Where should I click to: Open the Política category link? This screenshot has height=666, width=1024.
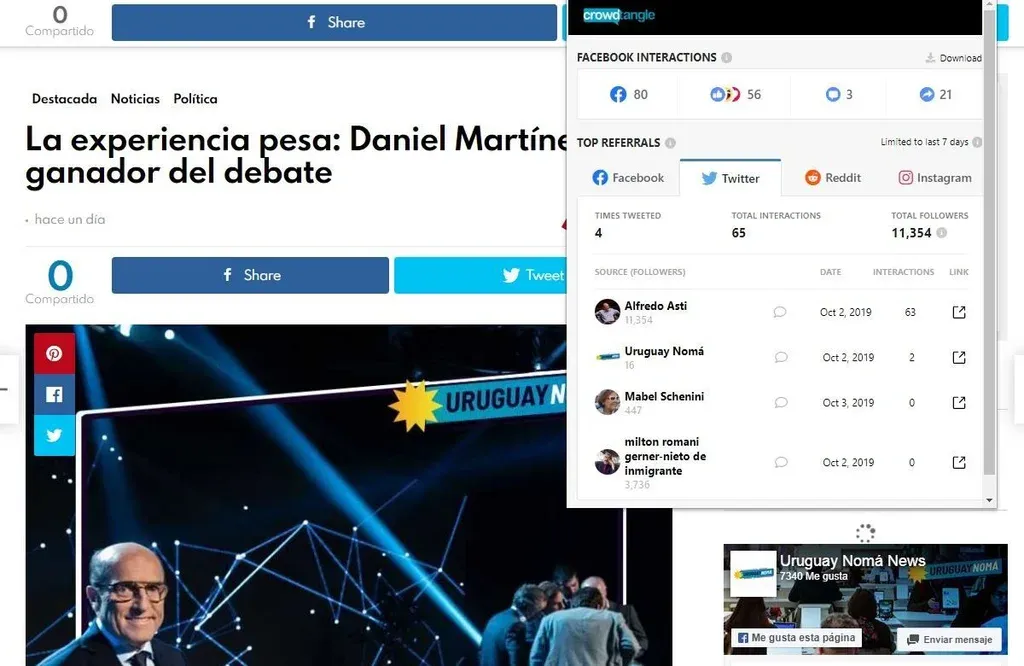tap(195, 99)
